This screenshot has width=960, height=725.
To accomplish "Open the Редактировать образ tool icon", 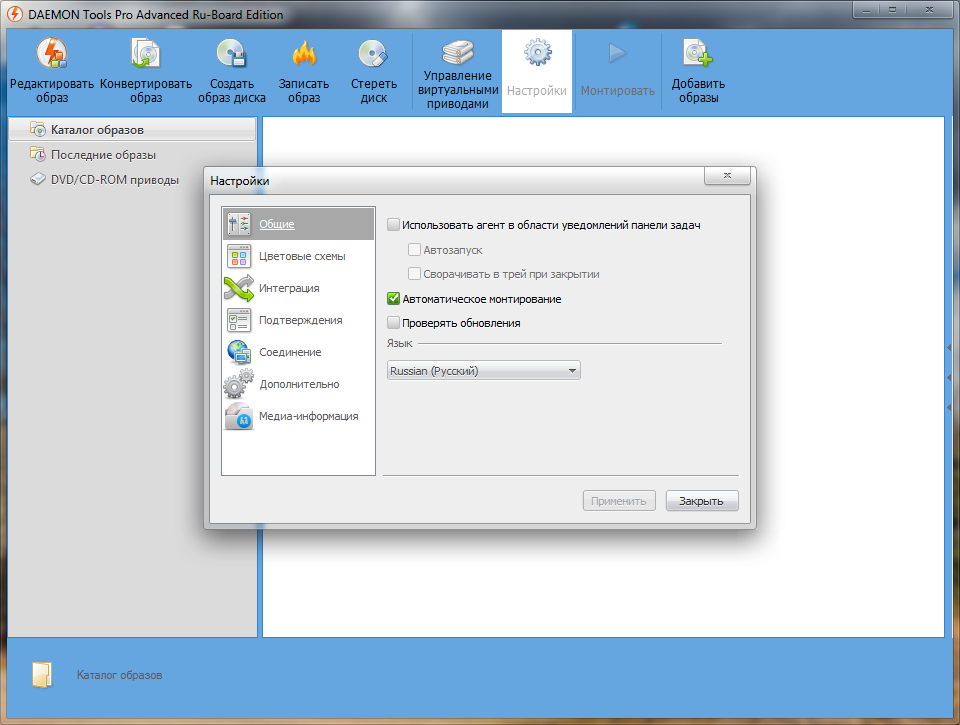I will (x=51, y=53).
